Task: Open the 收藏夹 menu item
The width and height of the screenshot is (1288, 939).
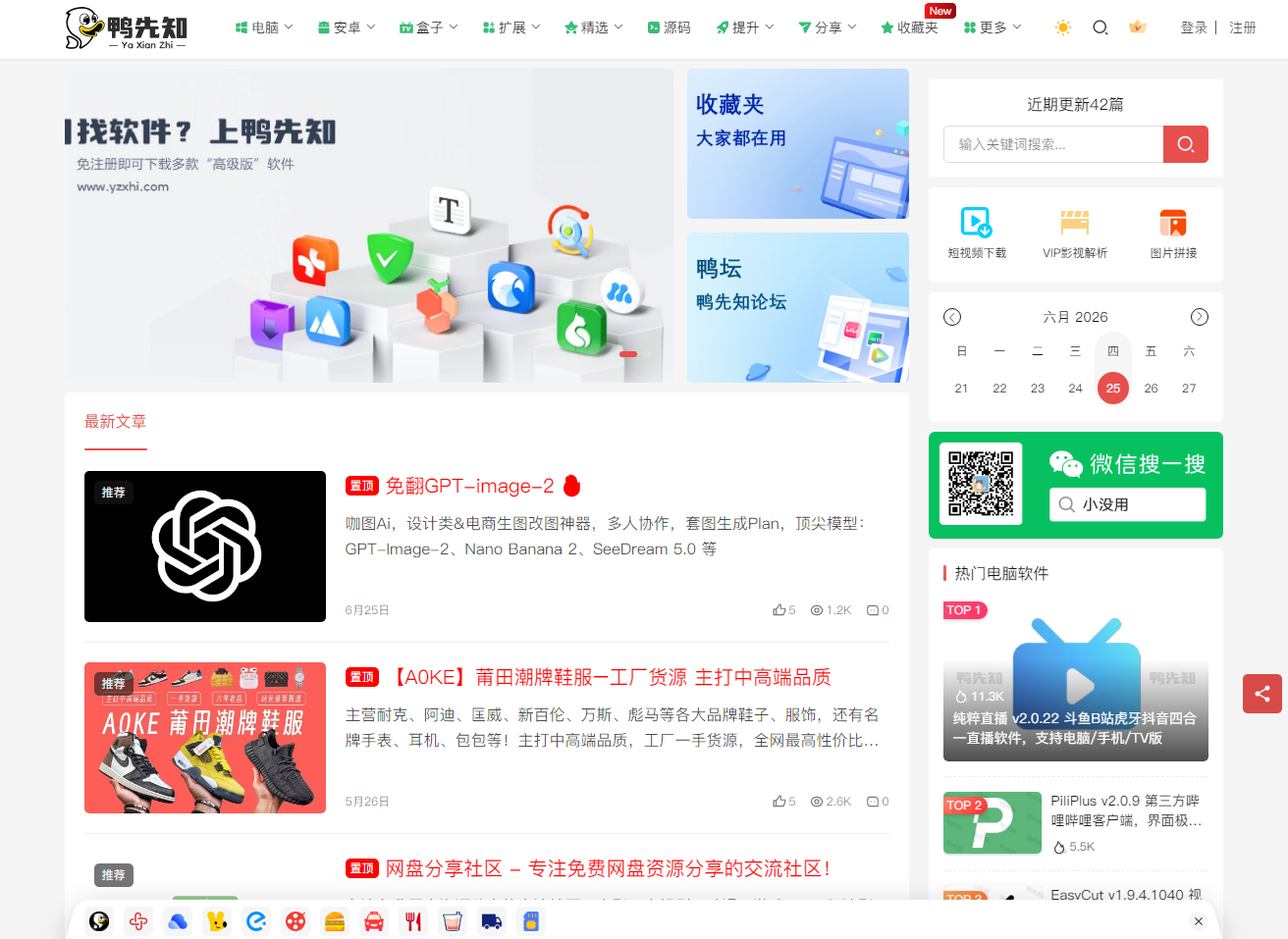Action: [x=910, y=27]
